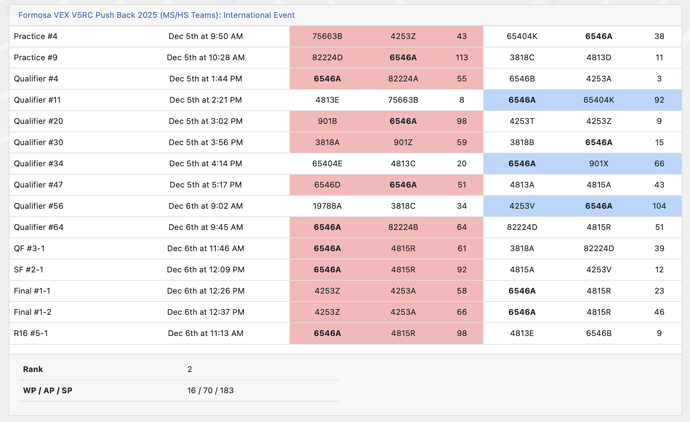Click team 82224D in Practice #9

tap(327, 57)
